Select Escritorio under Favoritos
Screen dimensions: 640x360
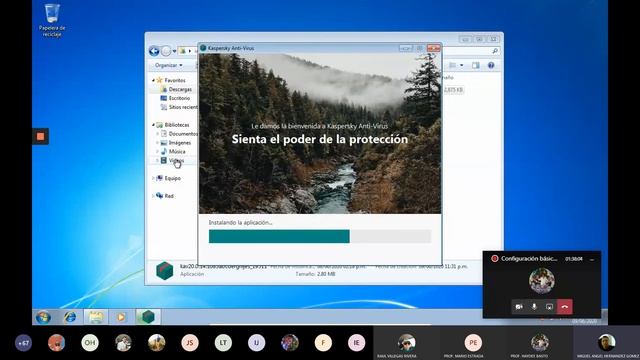(179, 98)
